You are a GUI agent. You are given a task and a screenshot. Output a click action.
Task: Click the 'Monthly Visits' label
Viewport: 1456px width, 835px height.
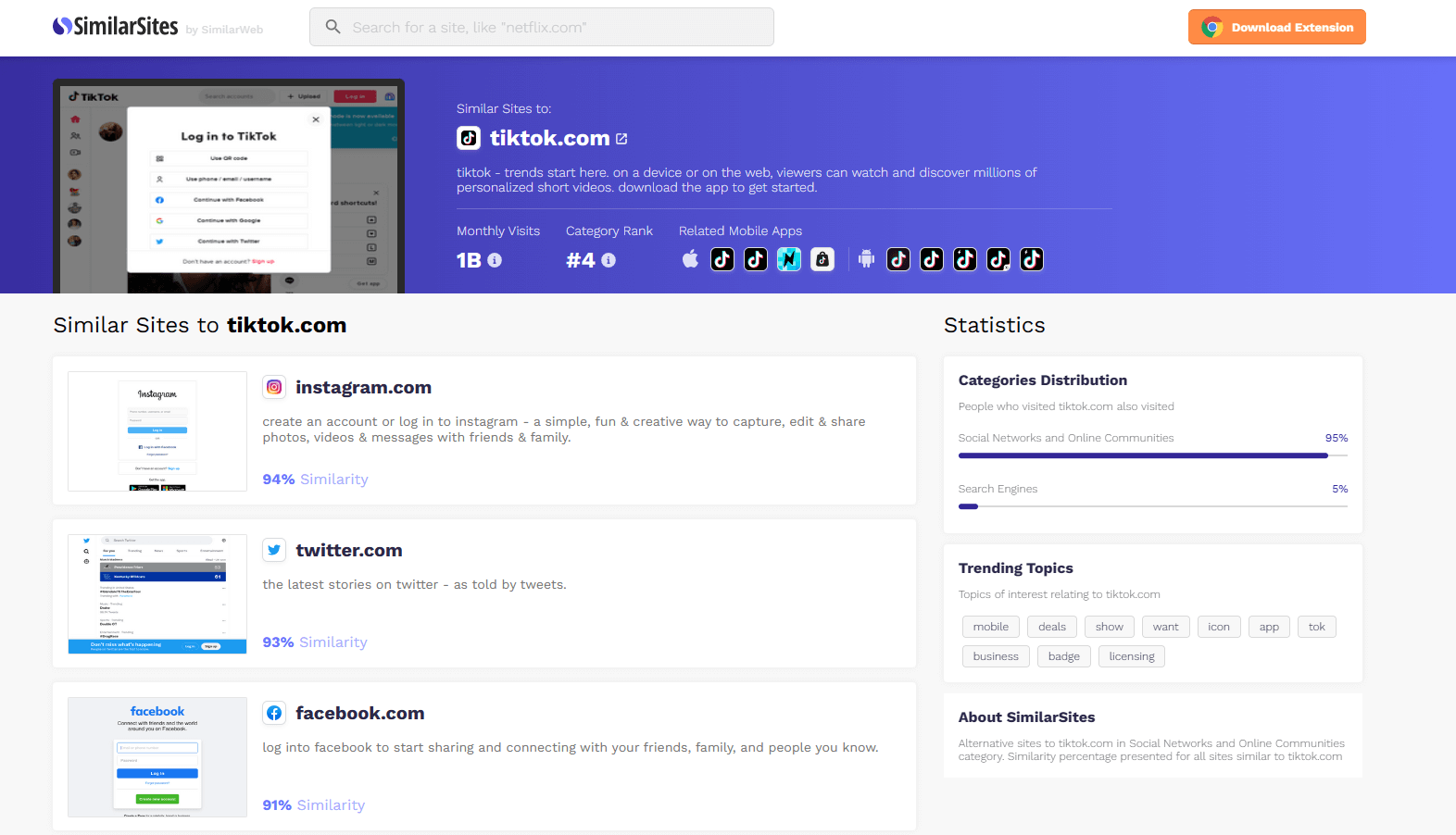(498, 231)
